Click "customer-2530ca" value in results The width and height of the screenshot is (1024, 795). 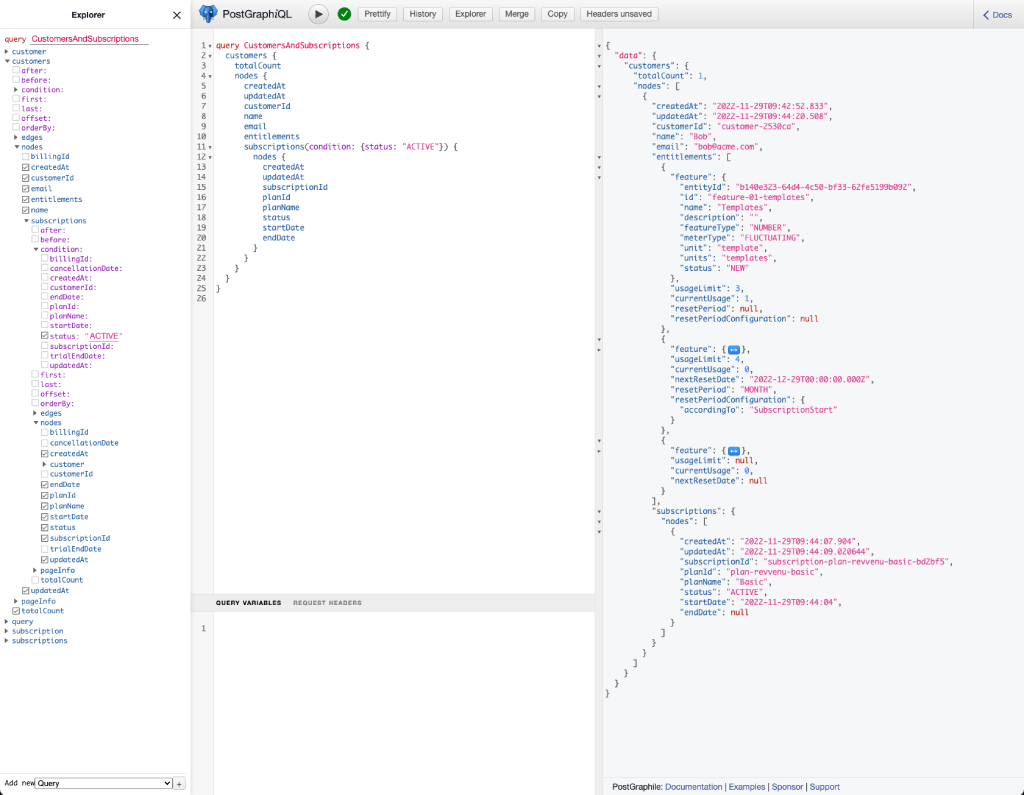coord(756,127)
